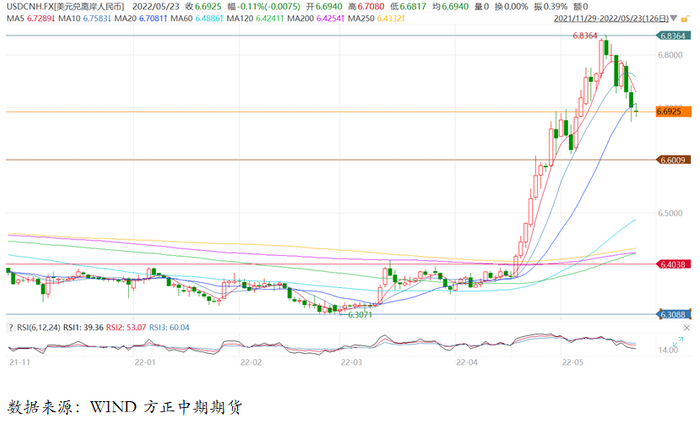700x424 pixels.
Task: Click the MA120 6.4241 legend label
Action: pos(255,19)
